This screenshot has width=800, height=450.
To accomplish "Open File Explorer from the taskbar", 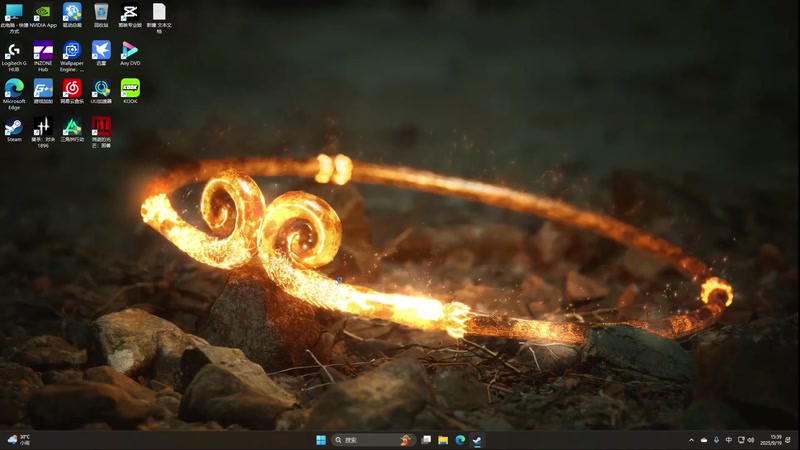I will point(443,440).
